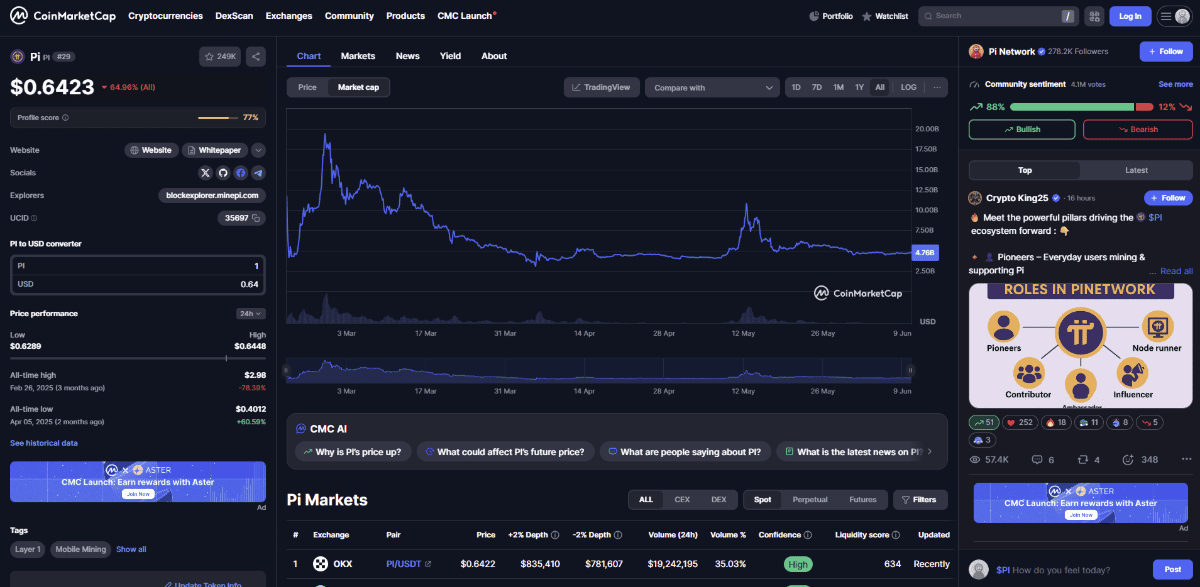Image resolution: width=1200 pixels, height=587 pixels.
Task: Open Pi's X (Twitter) social link
Action: click(205, 173)
